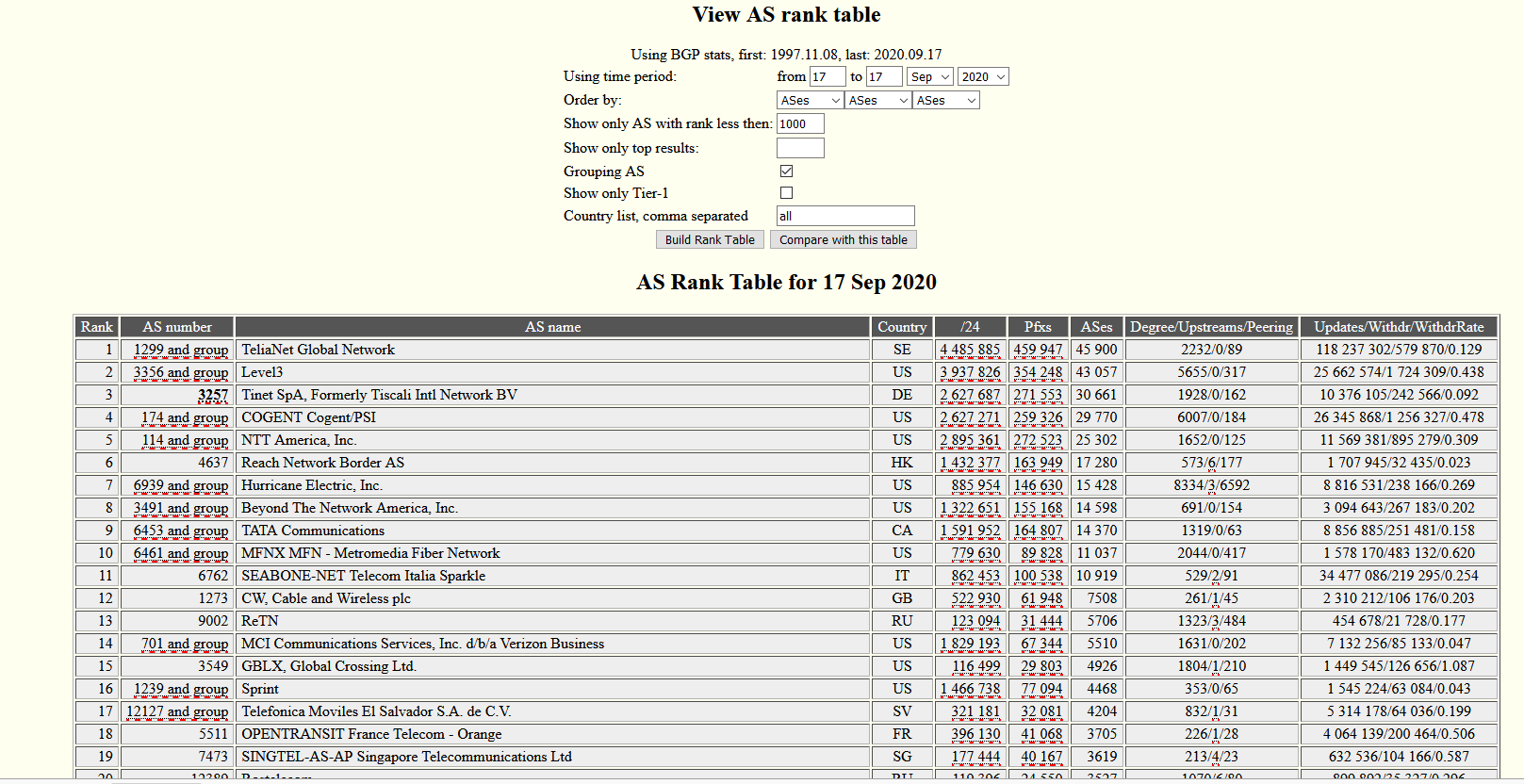
Task: Open the 701 and group link
Action: (x=185, y=644)
